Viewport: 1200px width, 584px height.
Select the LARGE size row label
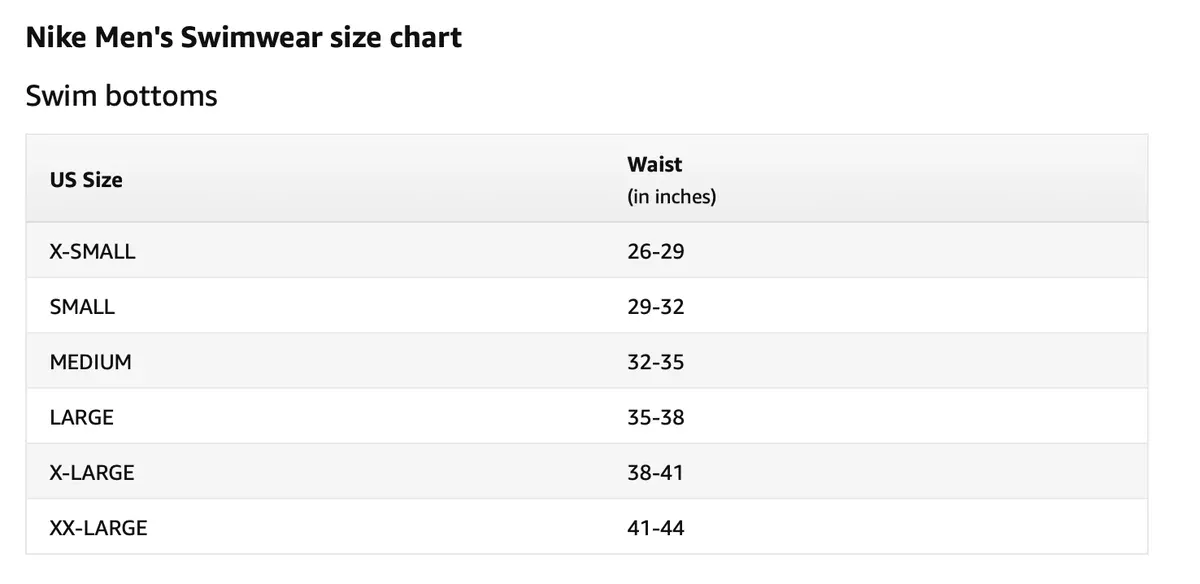point(81,417)
